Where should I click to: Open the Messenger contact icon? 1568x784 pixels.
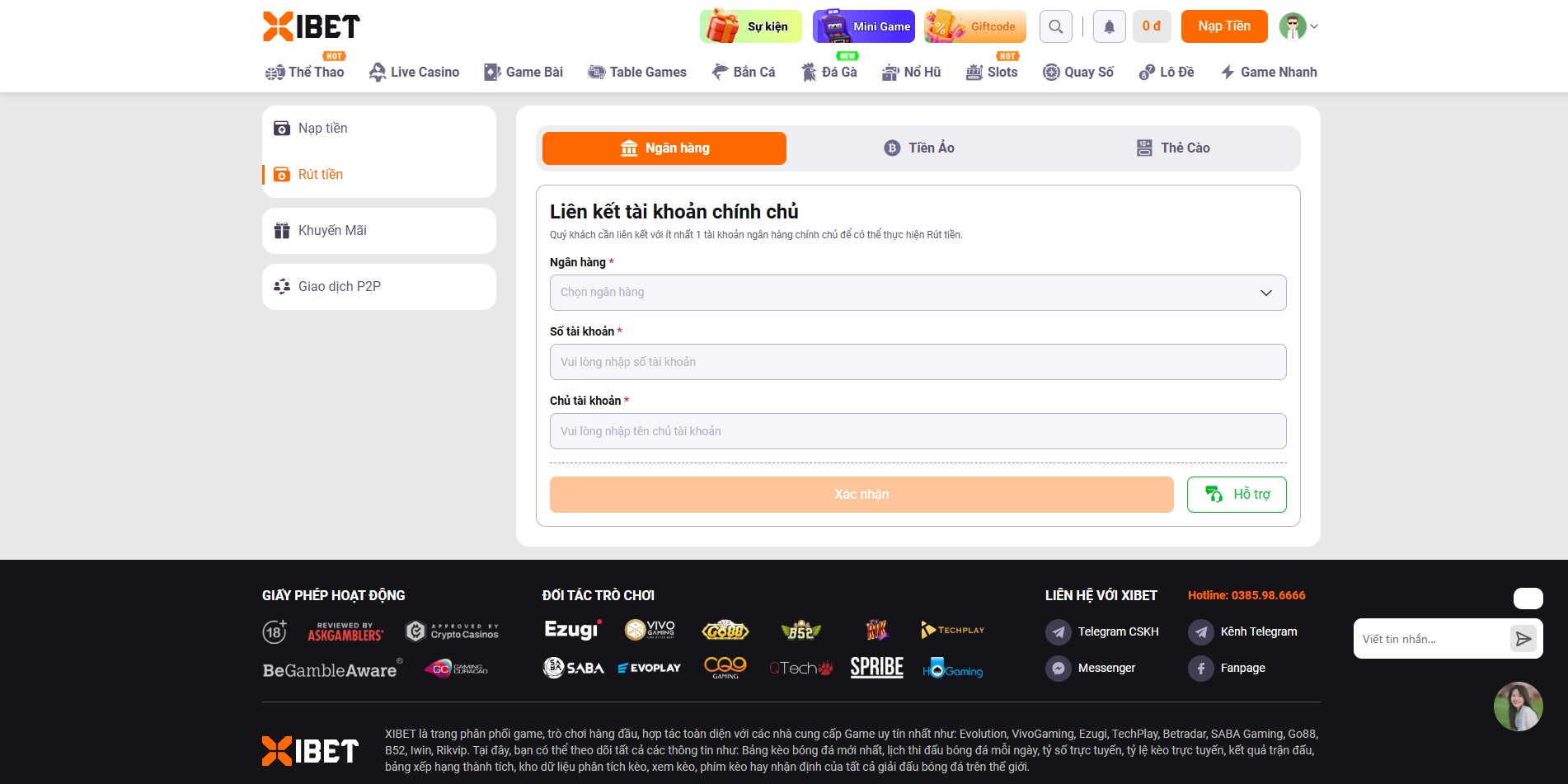click(x=1059, y=669)
